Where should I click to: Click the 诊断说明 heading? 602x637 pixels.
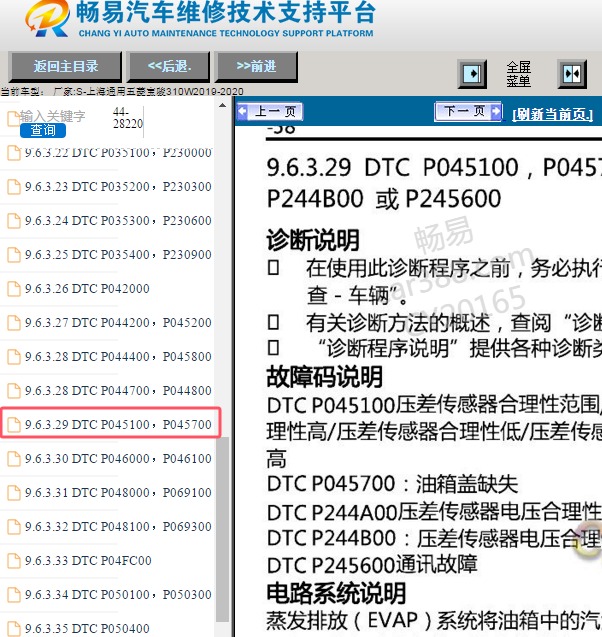click(x=313, y=240)
